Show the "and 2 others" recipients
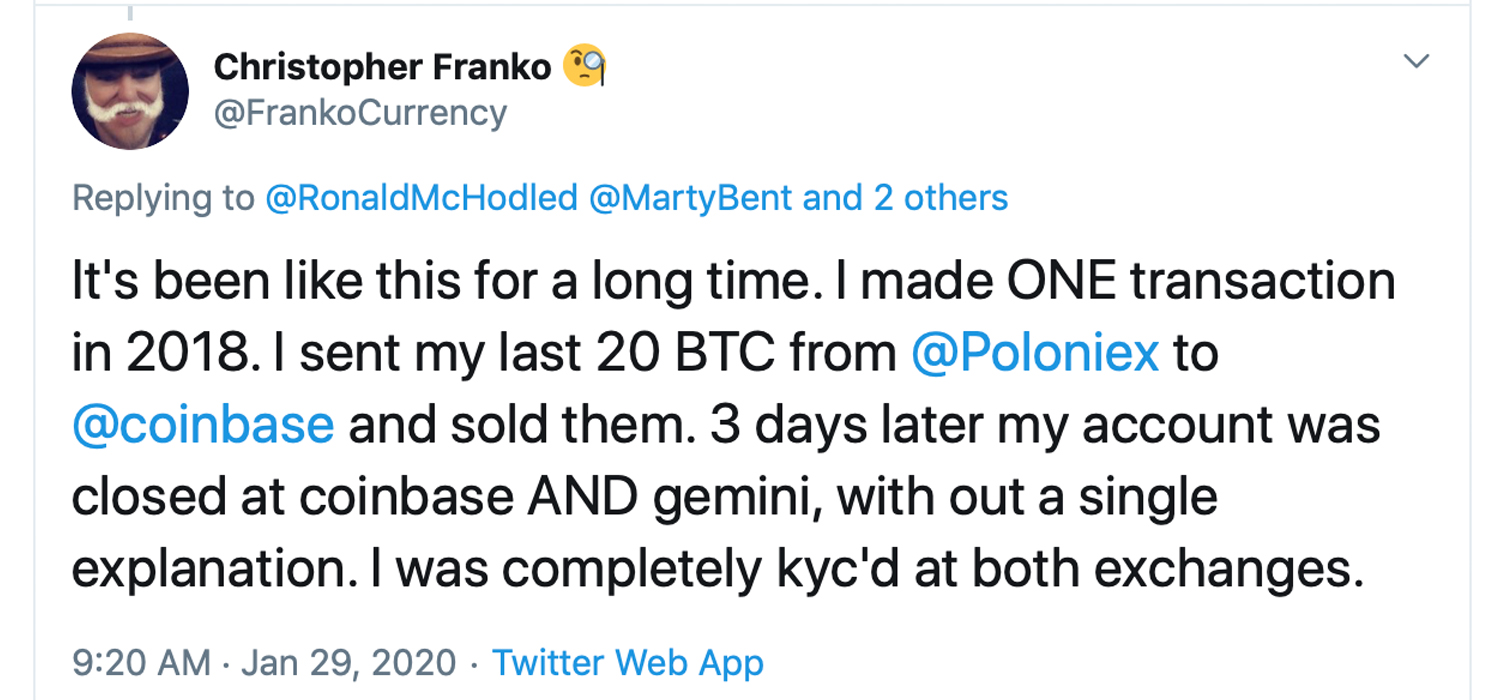This screenshot has width=1500, height=700. [x=905, y=198]
